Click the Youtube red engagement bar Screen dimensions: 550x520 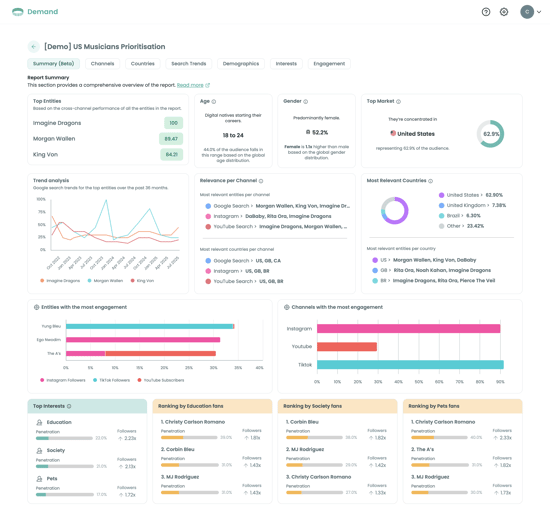coord(347,347)
